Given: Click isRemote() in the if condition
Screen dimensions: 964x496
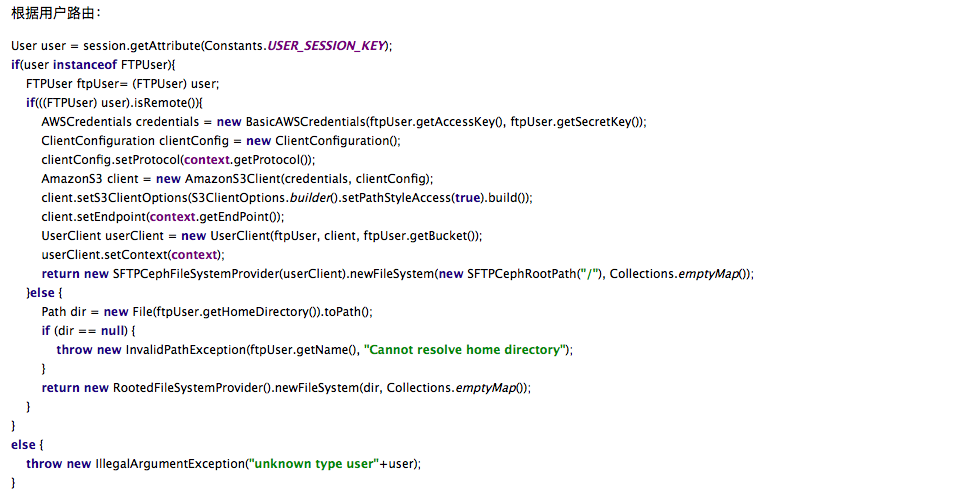Looking at the screenshot, I should coord(166,103).
